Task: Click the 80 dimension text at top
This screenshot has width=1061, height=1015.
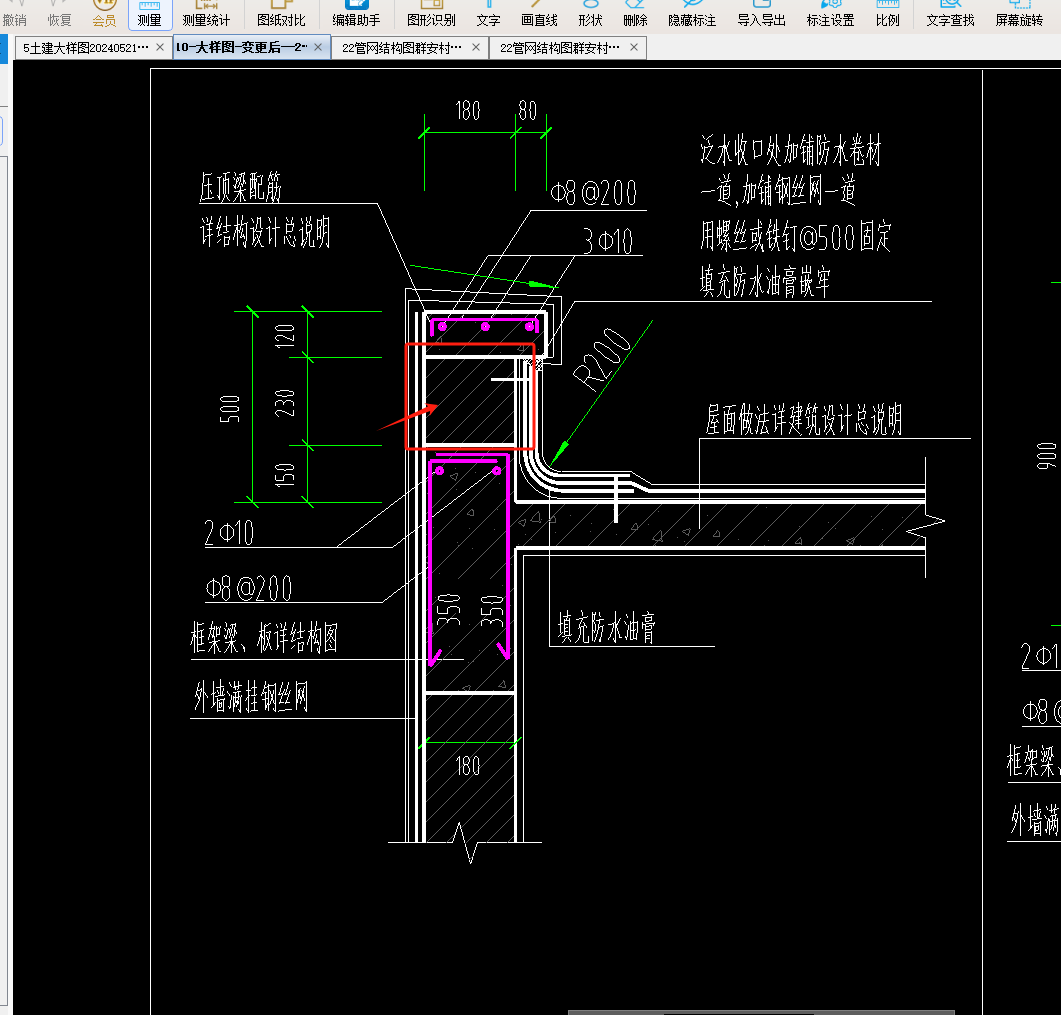Action: click(x=528, y=110)
